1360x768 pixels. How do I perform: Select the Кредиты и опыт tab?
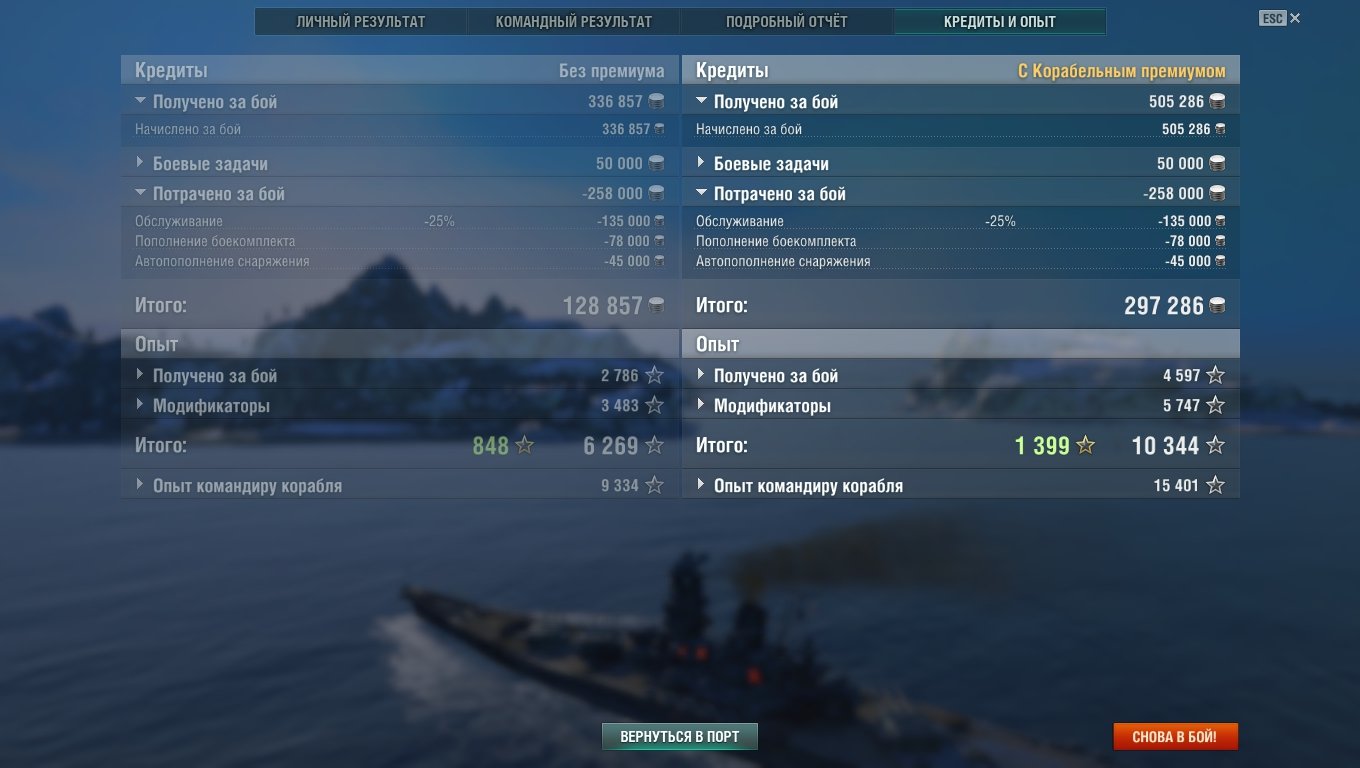coord(1000,22)
